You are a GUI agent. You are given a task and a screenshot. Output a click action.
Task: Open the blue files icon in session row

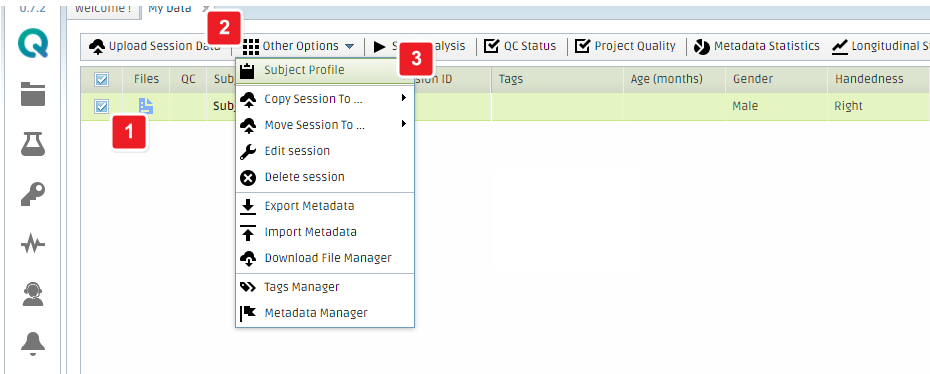pos(146,106)
